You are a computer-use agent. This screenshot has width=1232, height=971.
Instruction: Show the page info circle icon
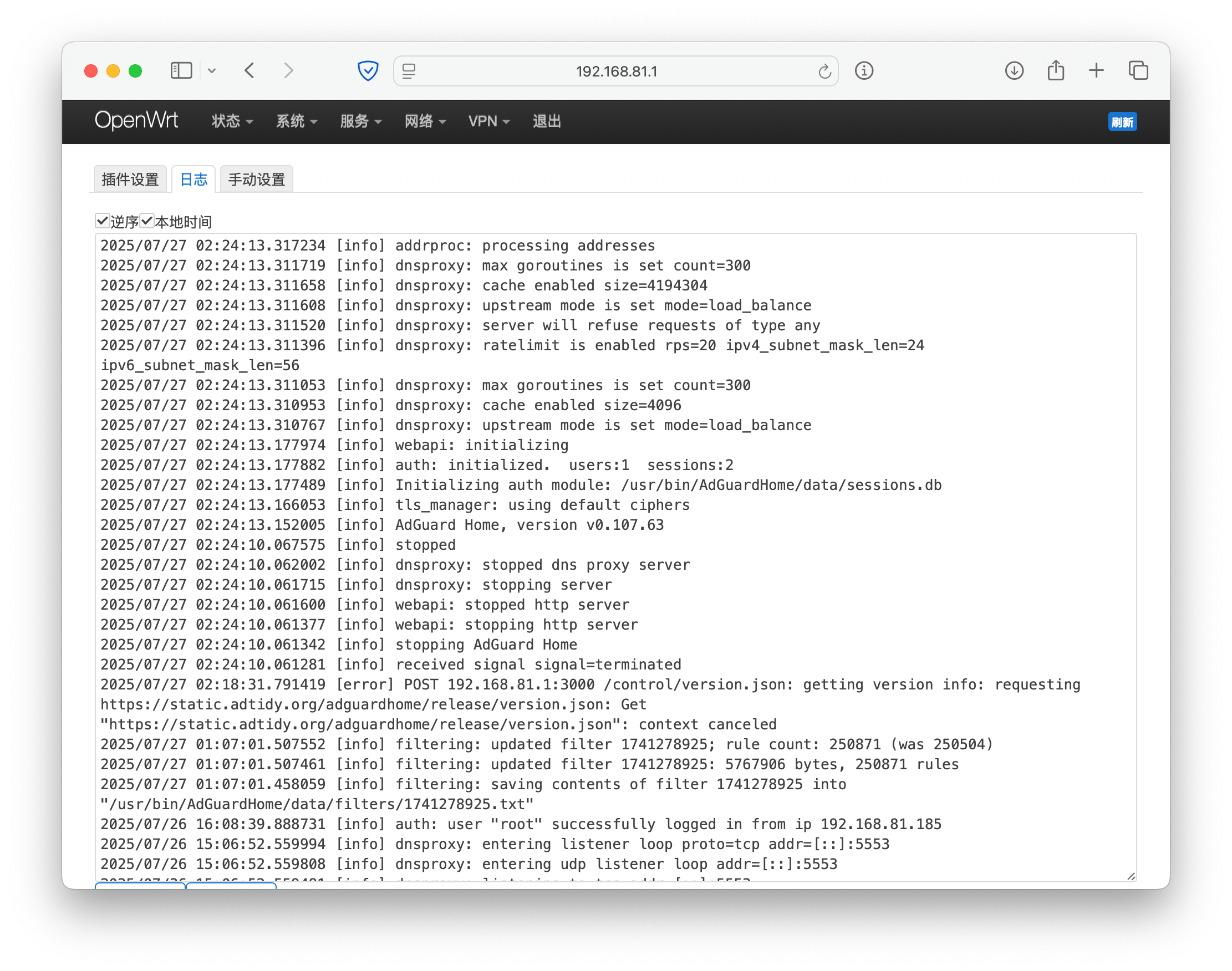pos(864,70)
